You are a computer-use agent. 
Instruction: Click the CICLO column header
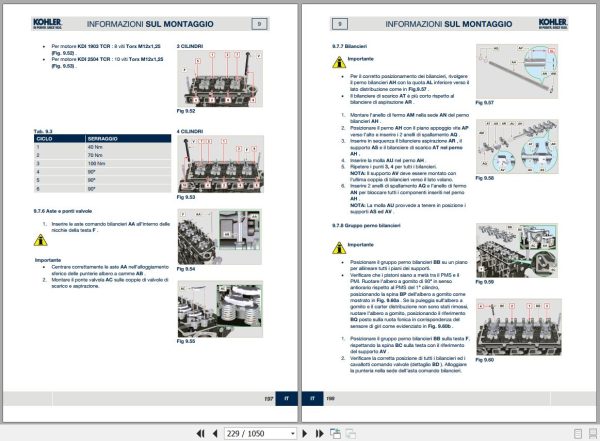[x=59, y=139]
